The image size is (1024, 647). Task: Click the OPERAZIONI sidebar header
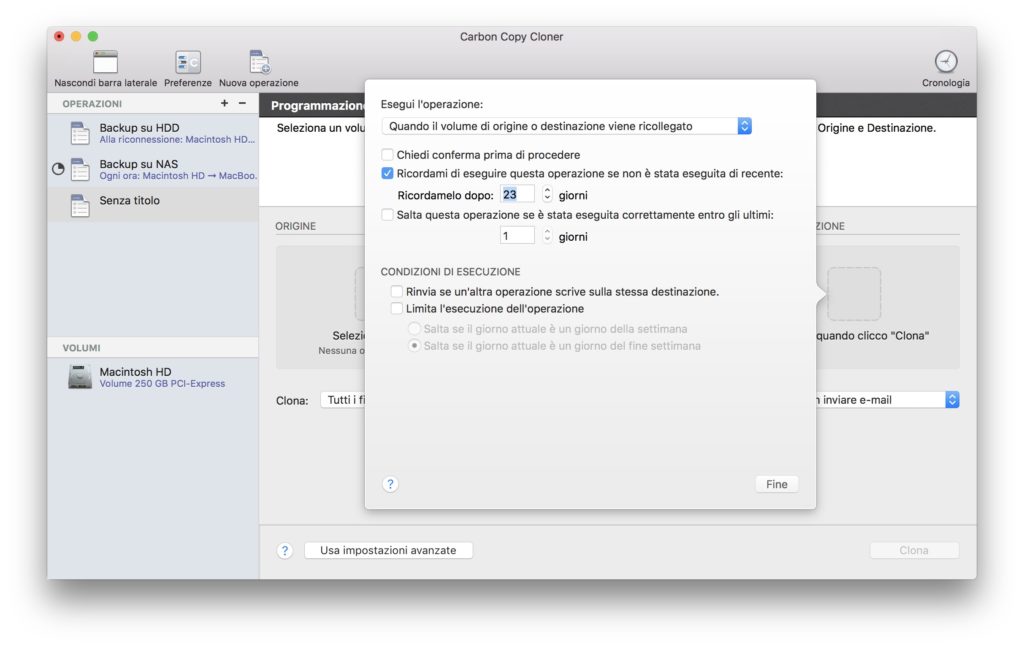tap(92, 104)
